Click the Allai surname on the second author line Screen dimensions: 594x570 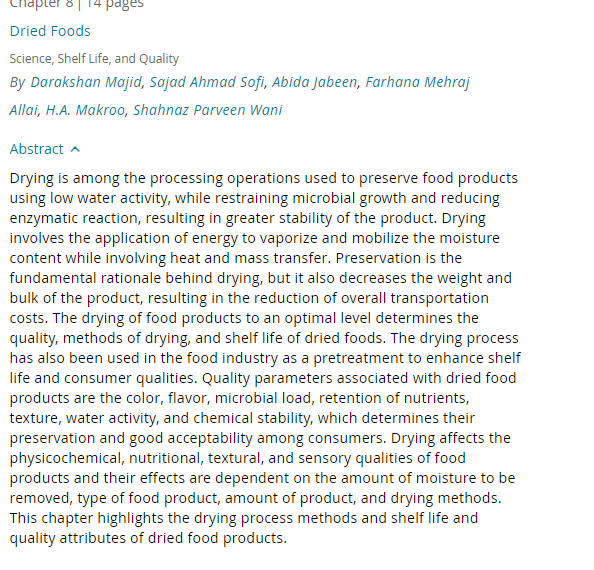click(x=23, y=110)
